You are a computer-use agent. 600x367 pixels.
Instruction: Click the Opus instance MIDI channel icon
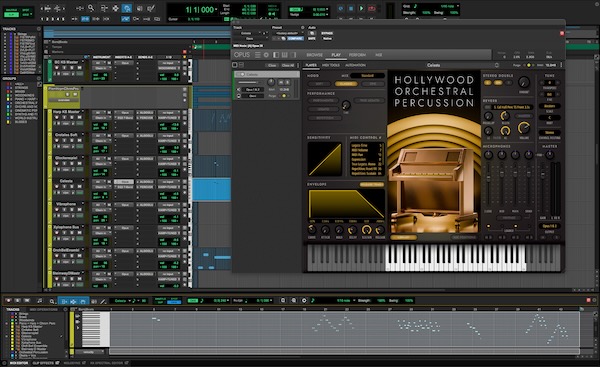tap(239, 96)
